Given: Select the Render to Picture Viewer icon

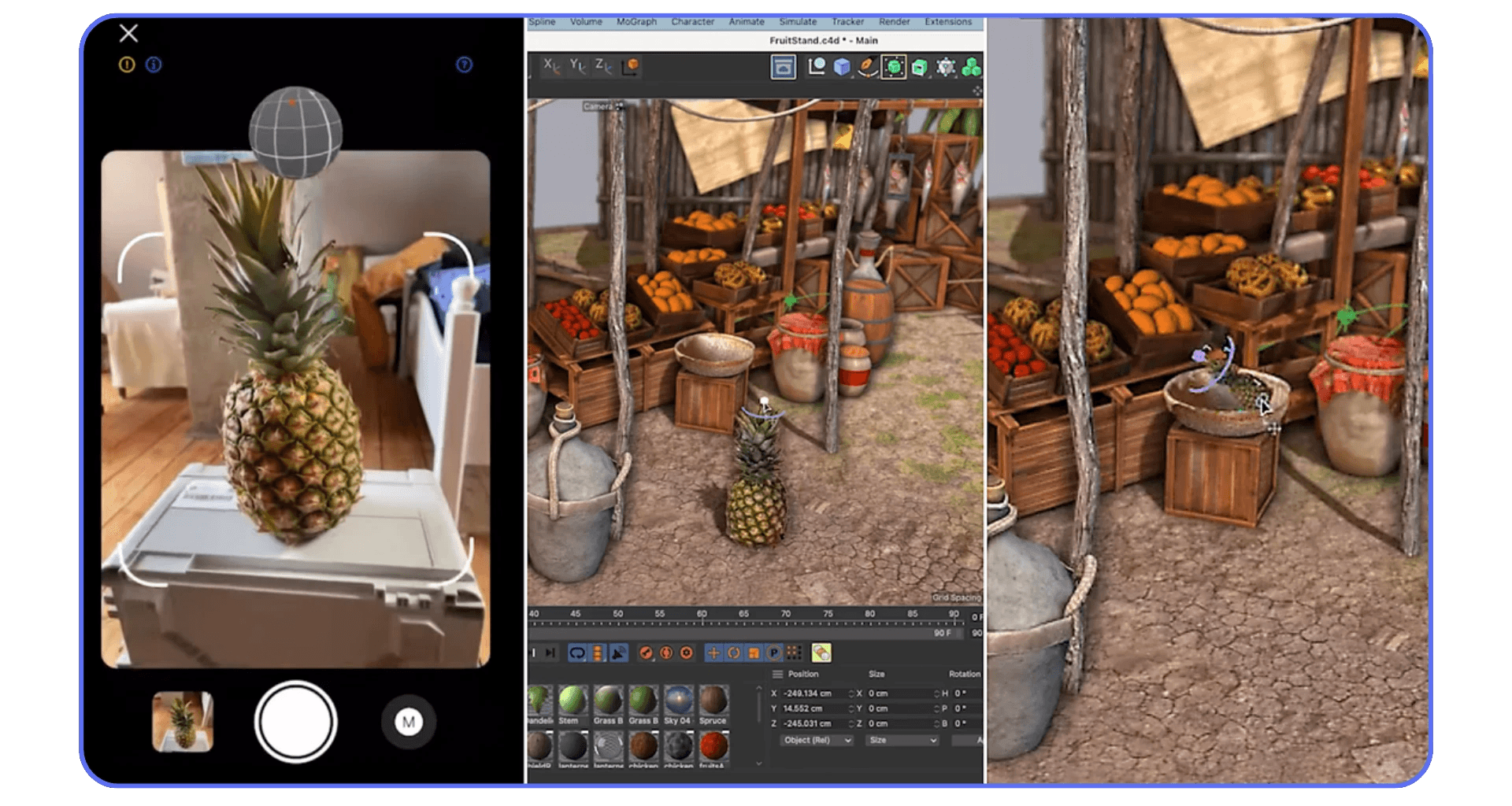Looking at the screenshot, I should tap(783, 67).
